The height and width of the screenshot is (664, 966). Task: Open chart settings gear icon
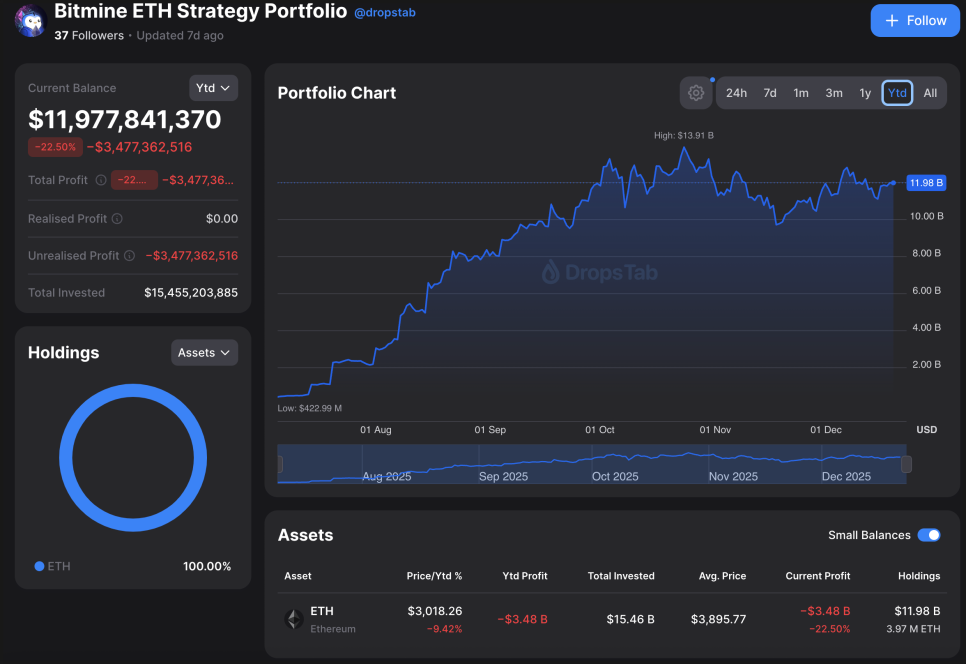[x=695, y=93]
